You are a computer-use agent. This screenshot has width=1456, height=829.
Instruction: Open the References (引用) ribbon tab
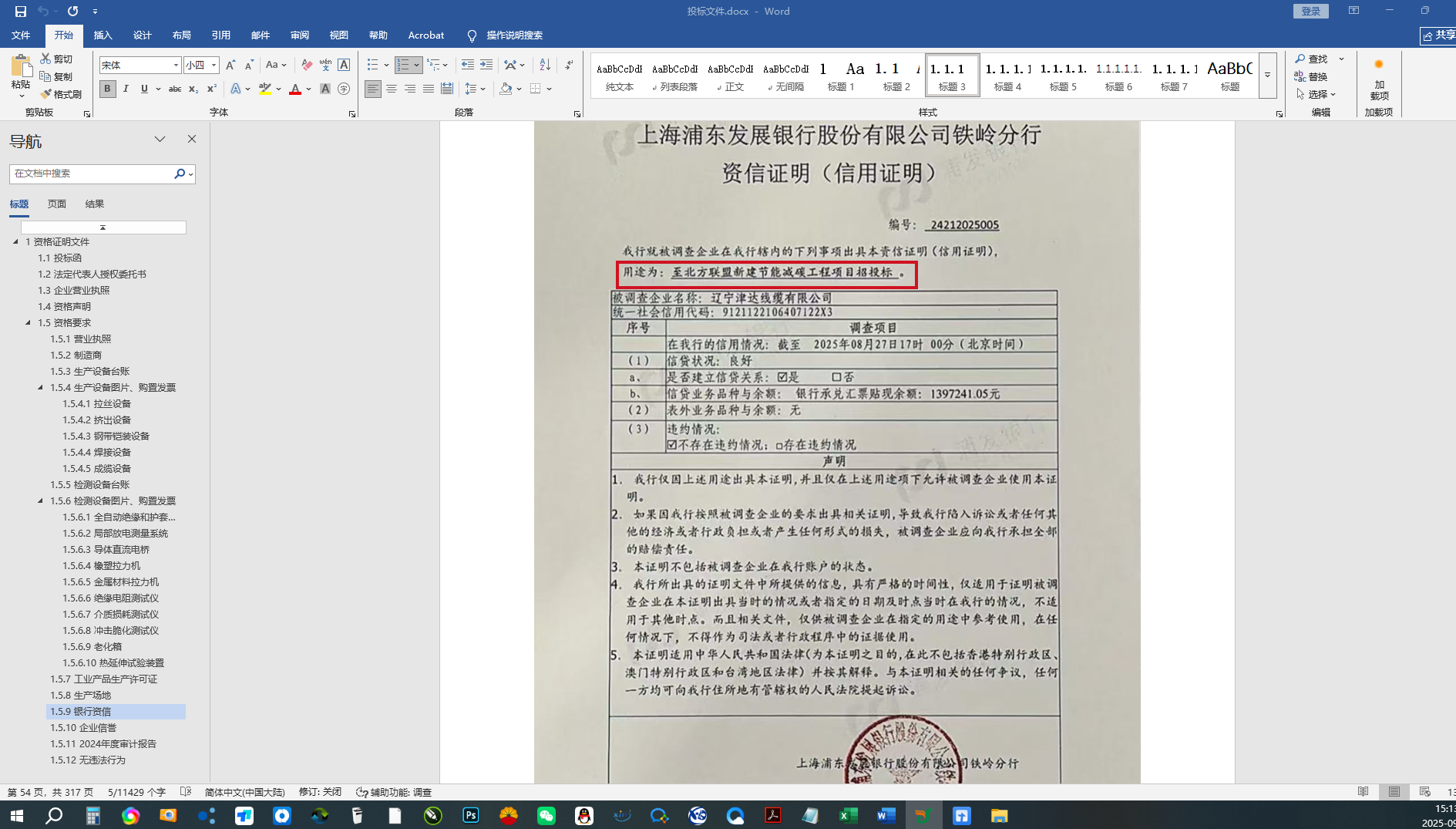tap(221, 35)
